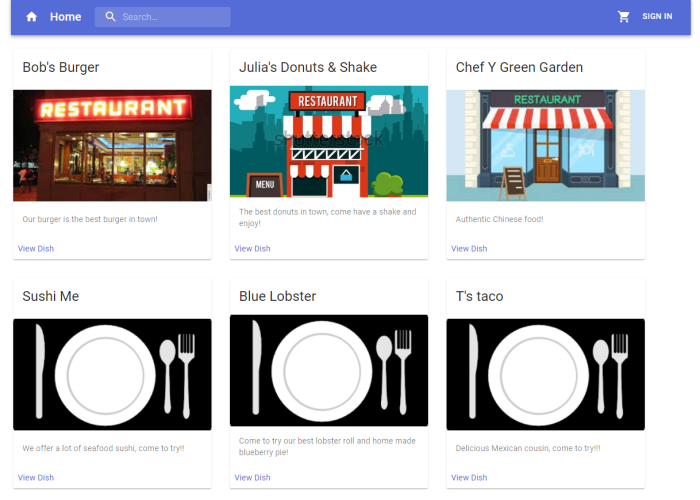
Task: Click Bob's Burger neon restaurant photo
Action: tap(112, 146)
